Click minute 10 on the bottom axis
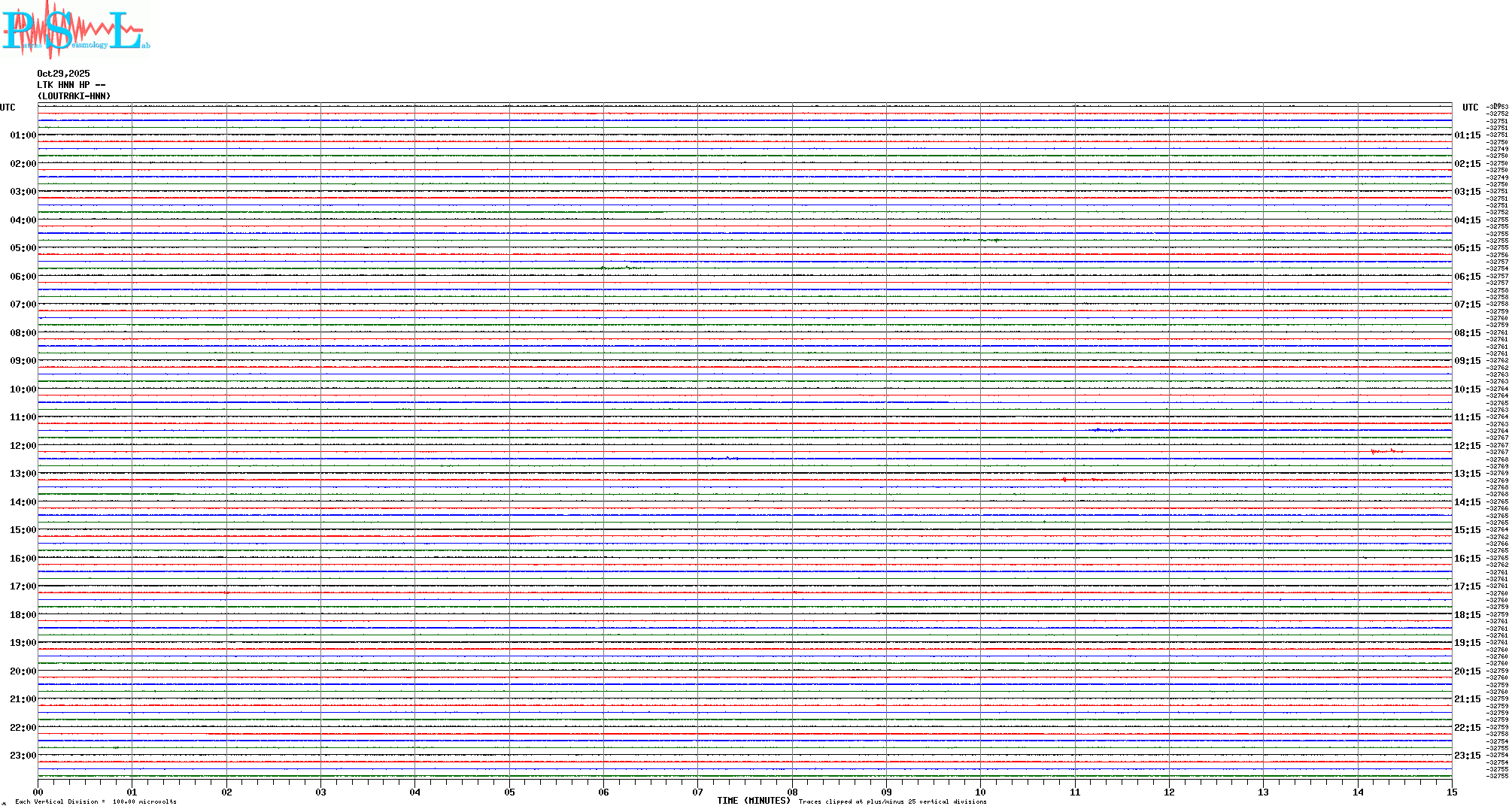This screenshot has height=812, width=1512. pos(980,792)
